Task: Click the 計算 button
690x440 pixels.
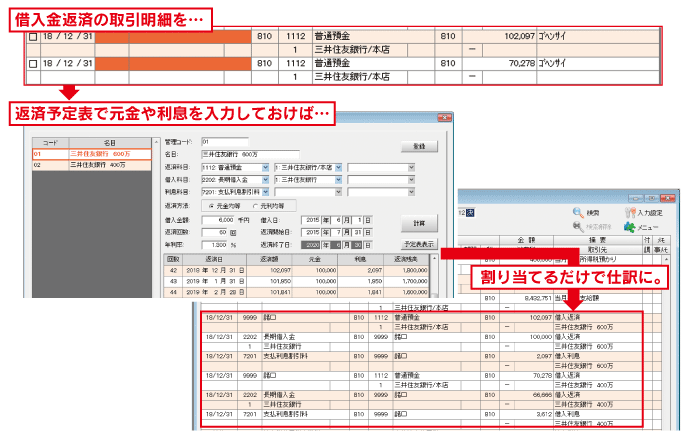Action: 419,224
